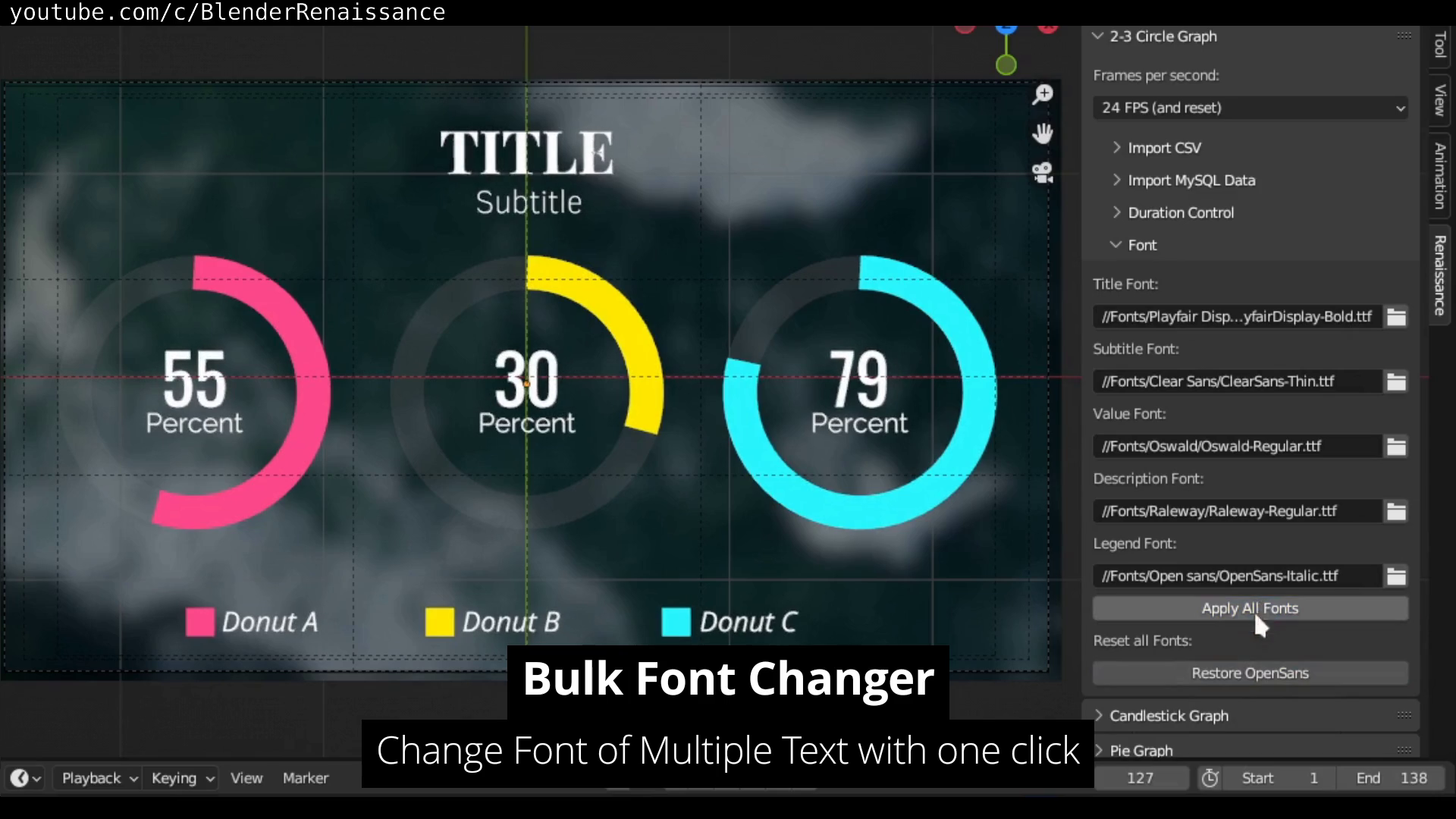Toggle the preview range stopwatch icon
1456x819 pixels.
(x=1210, y=778)
